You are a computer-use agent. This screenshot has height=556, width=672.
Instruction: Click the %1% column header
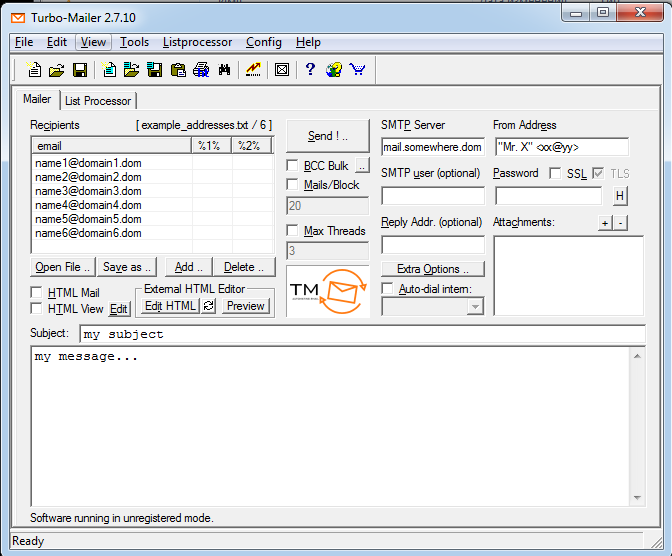click(211, 146)
